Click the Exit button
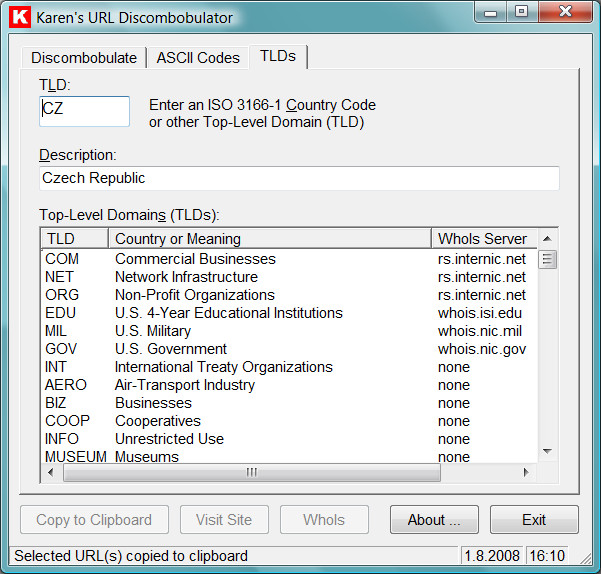The image size is (601, 574). [534, 520]
